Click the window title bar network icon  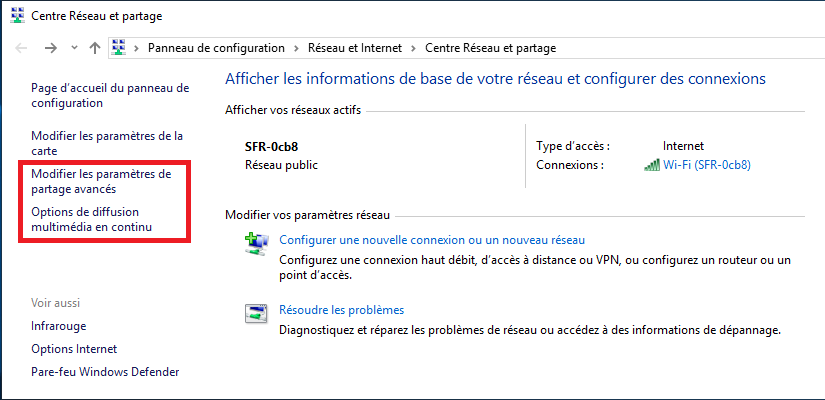[14, 16]
